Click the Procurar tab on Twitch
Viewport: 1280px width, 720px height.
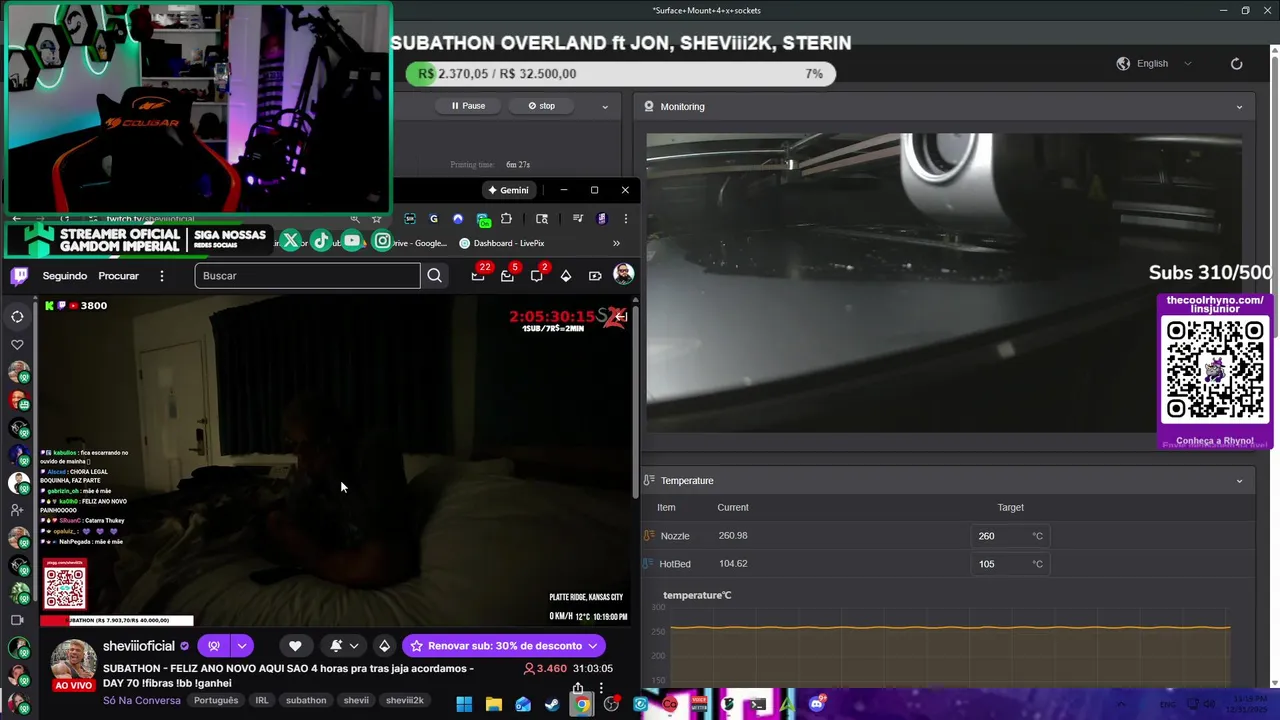118,276
